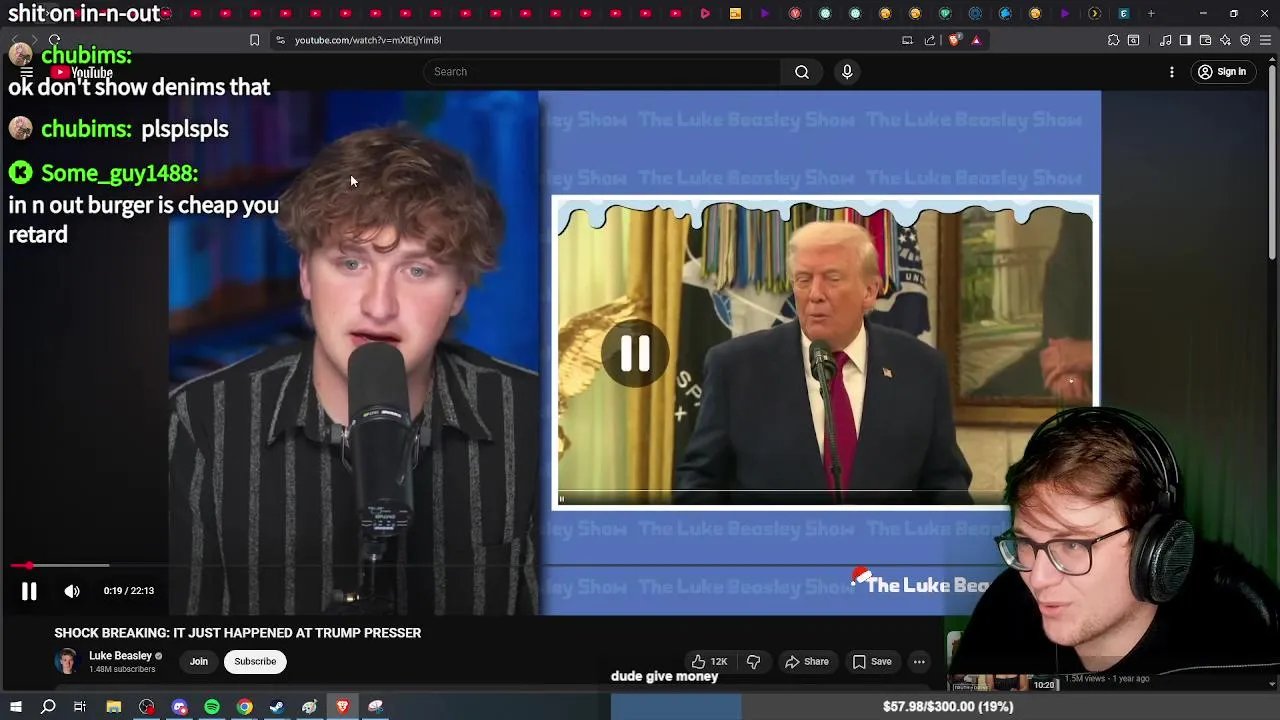This screenshot has width=1280, height=720.
Task: Open Brave VPN shield icon
Action: pos(1245,40)
